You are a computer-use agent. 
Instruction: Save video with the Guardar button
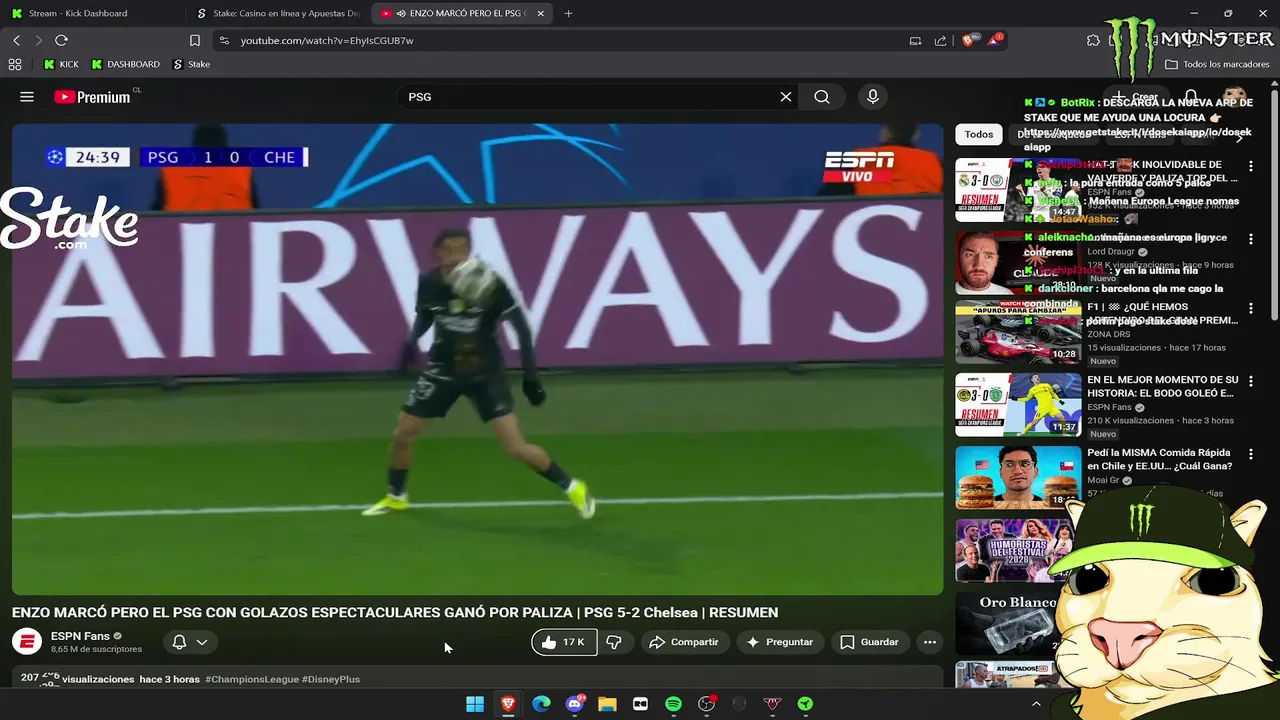(869, 642)
